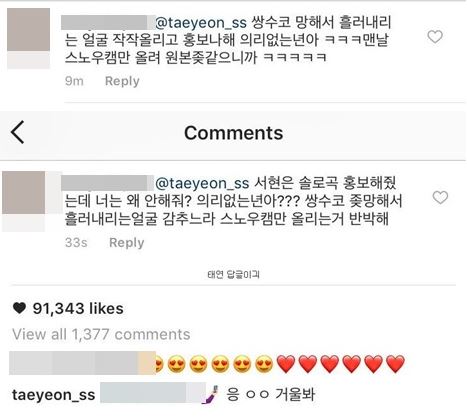The height and width of the screenshot is (417, 467).
Task: Open the 91,343 likes list
Action: 78,308
